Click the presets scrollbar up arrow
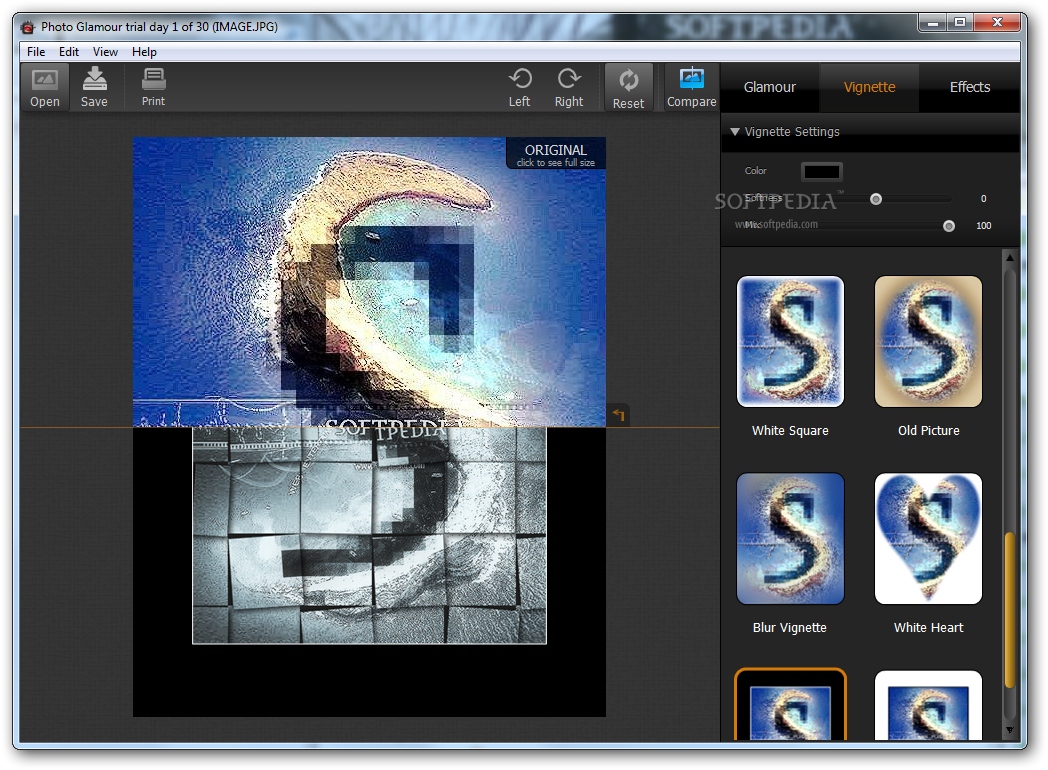This screenshot has width=1048, height=770. [1010, 257]
